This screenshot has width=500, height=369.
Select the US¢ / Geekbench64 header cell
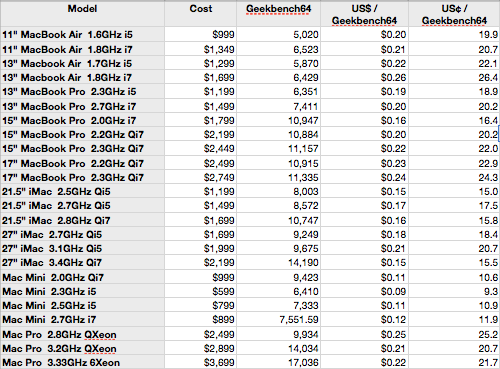[x=454, y=14]
